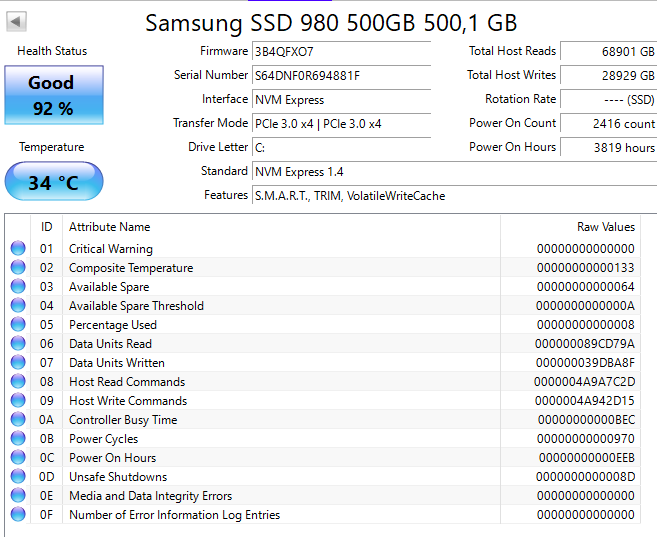Screen dimensions: 657x537
Task: Click the raw value 00000089CD79A
Action: click(x=585, y=344)
